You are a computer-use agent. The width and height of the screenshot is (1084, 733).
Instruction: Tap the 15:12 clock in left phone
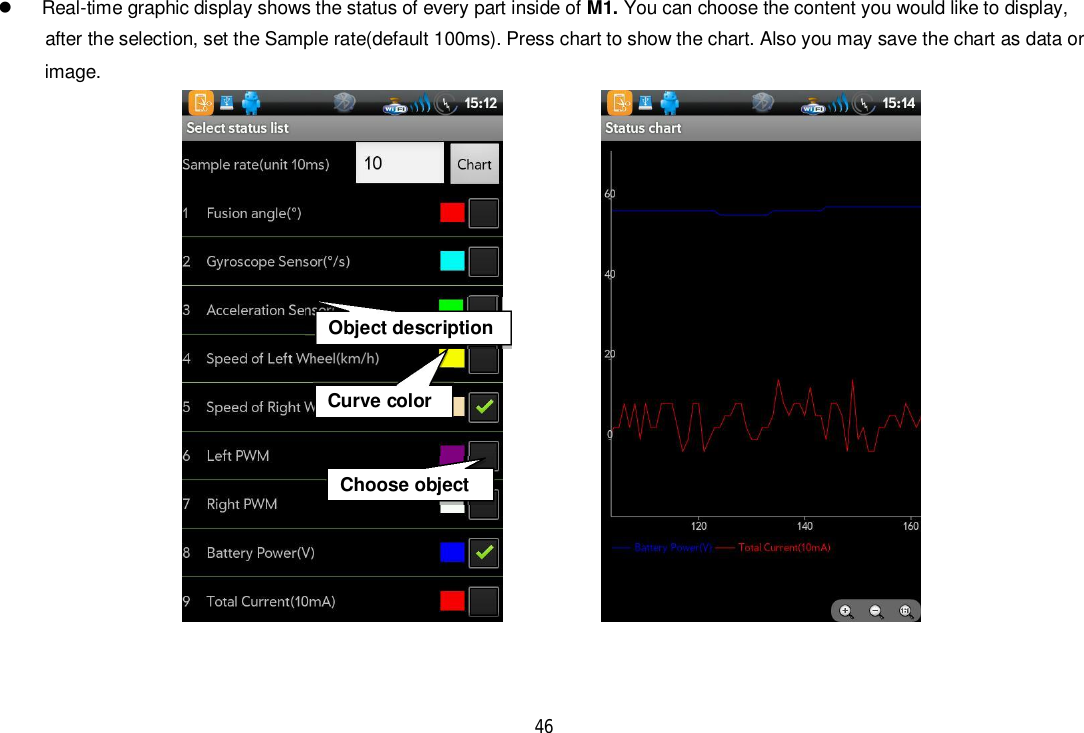pos(480,103)
